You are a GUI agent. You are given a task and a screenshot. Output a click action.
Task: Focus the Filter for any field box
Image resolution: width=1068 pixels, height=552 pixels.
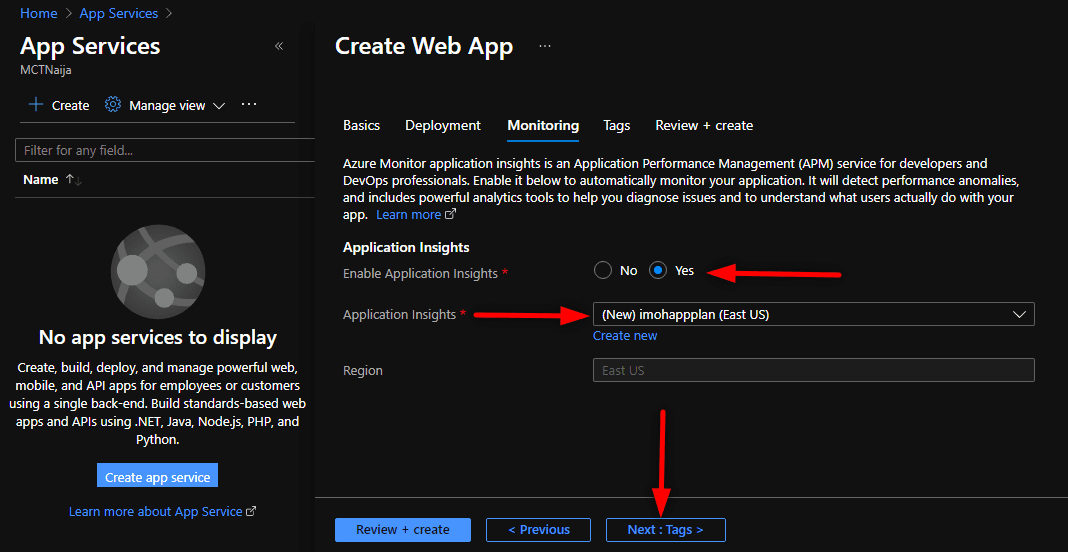pyautogui.click(x=165, y=150)
